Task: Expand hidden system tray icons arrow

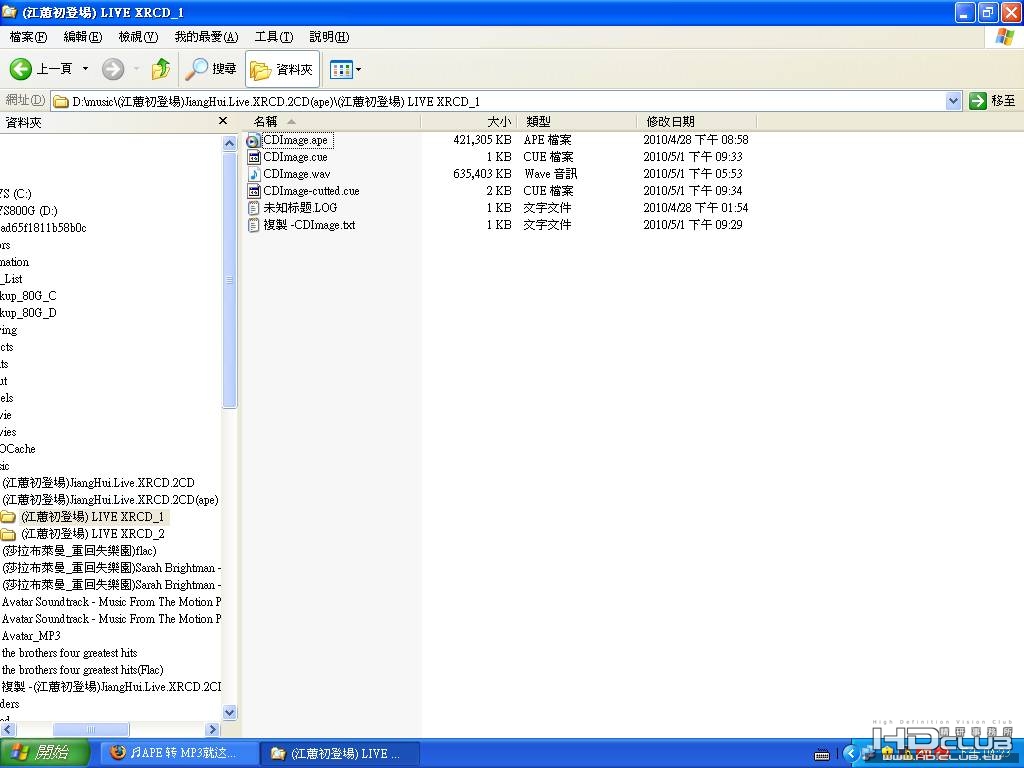Action: [x=850, y=754]
